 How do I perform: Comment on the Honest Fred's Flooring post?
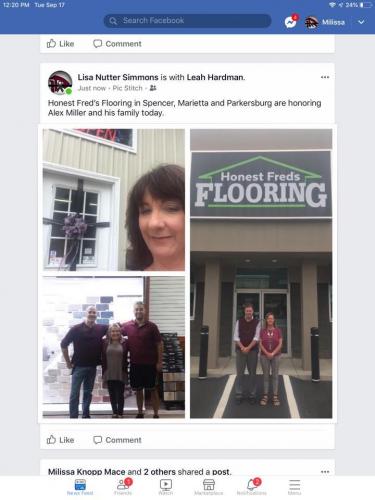point(117,440)
